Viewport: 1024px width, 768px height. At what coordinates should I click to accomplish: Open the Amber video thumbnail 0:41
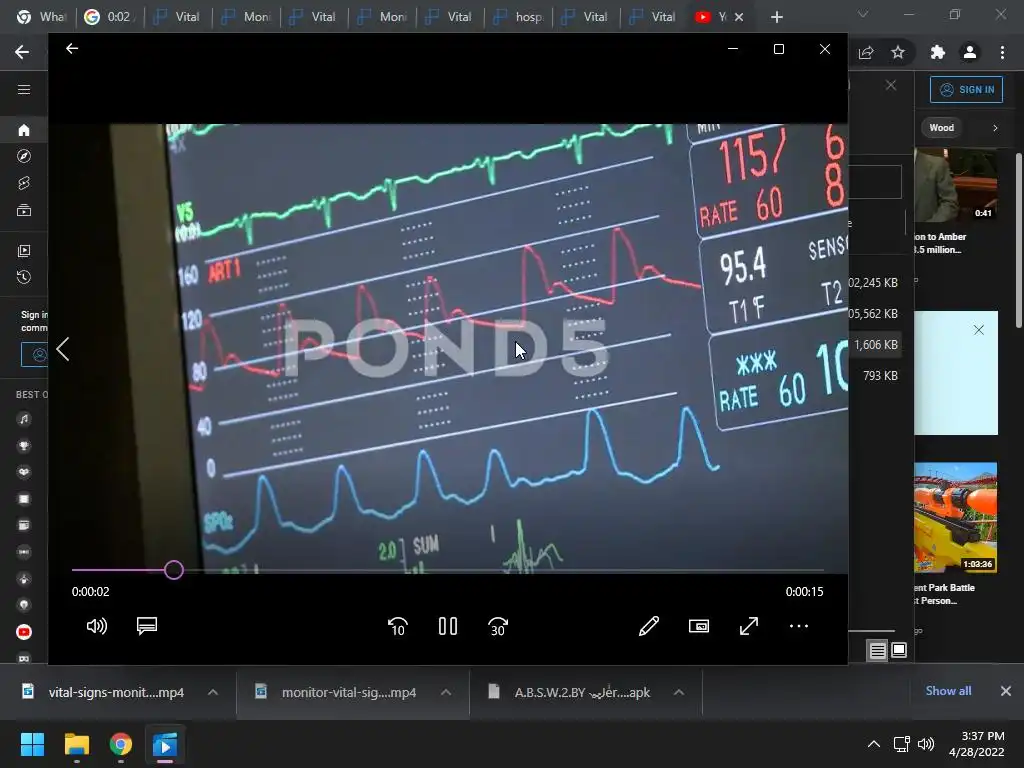click(955, 185)
